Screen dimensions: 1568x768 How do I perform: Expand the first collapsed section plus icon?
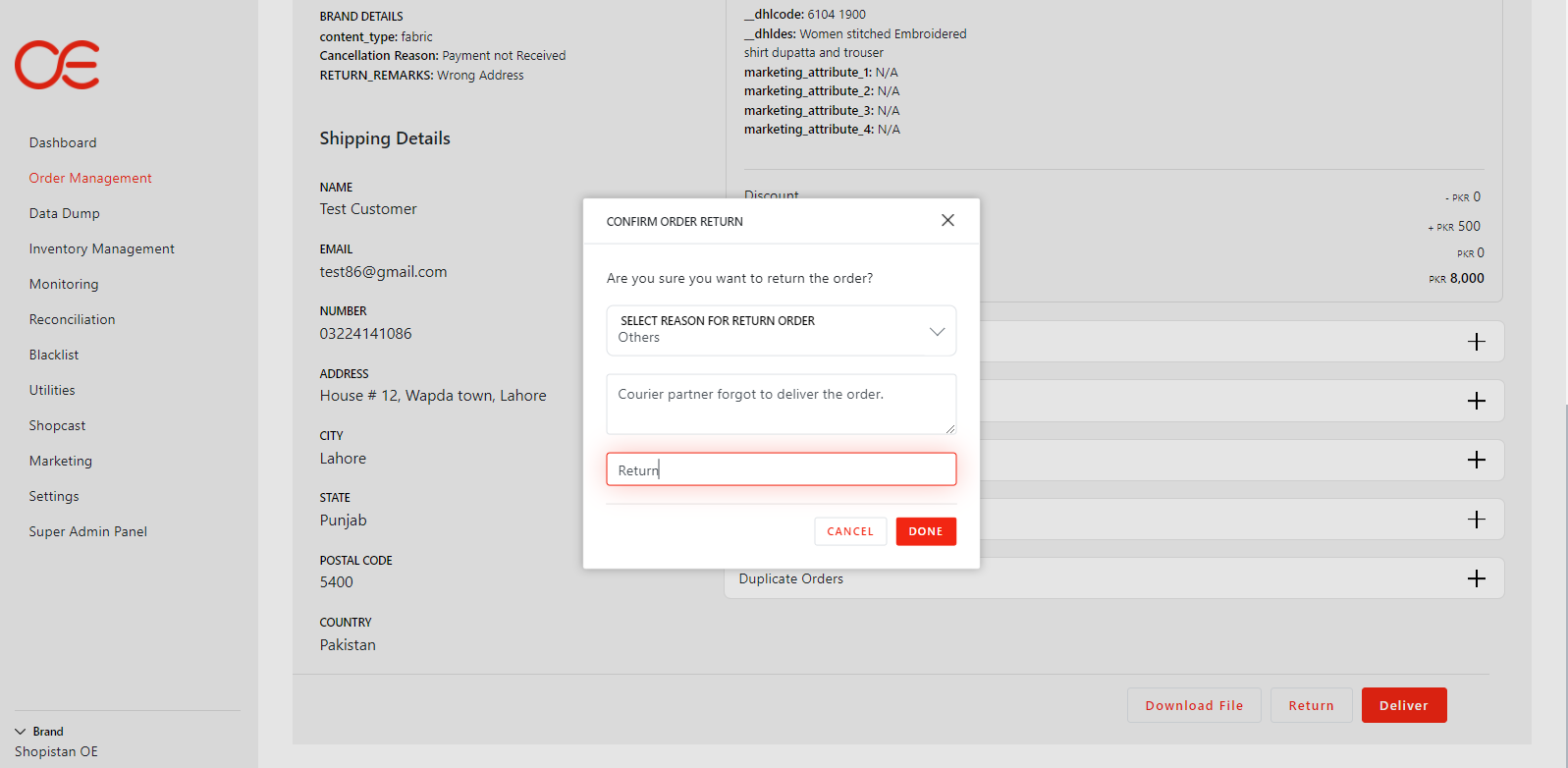coord(1476,342)
